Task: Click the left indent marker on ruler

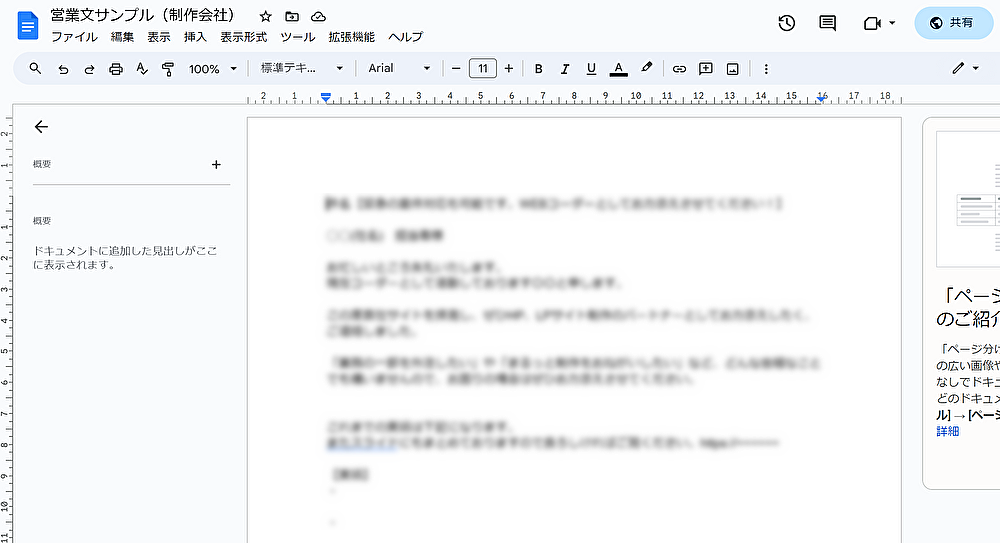Action: pyautogui.click(x=326, y=98)
